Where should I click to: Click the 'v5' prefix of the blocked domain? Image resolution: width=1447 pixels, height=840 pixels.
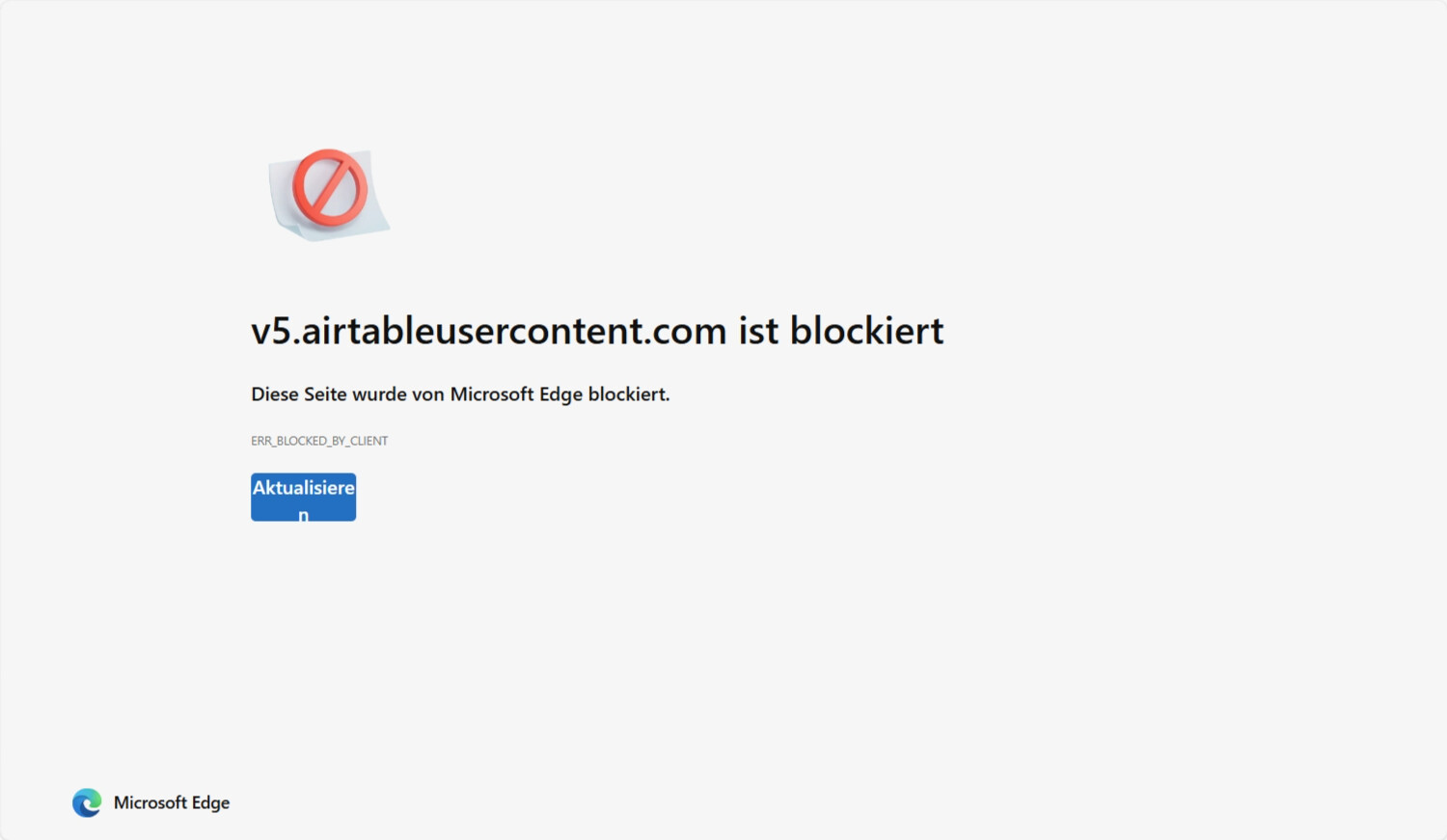click(271, 332)
